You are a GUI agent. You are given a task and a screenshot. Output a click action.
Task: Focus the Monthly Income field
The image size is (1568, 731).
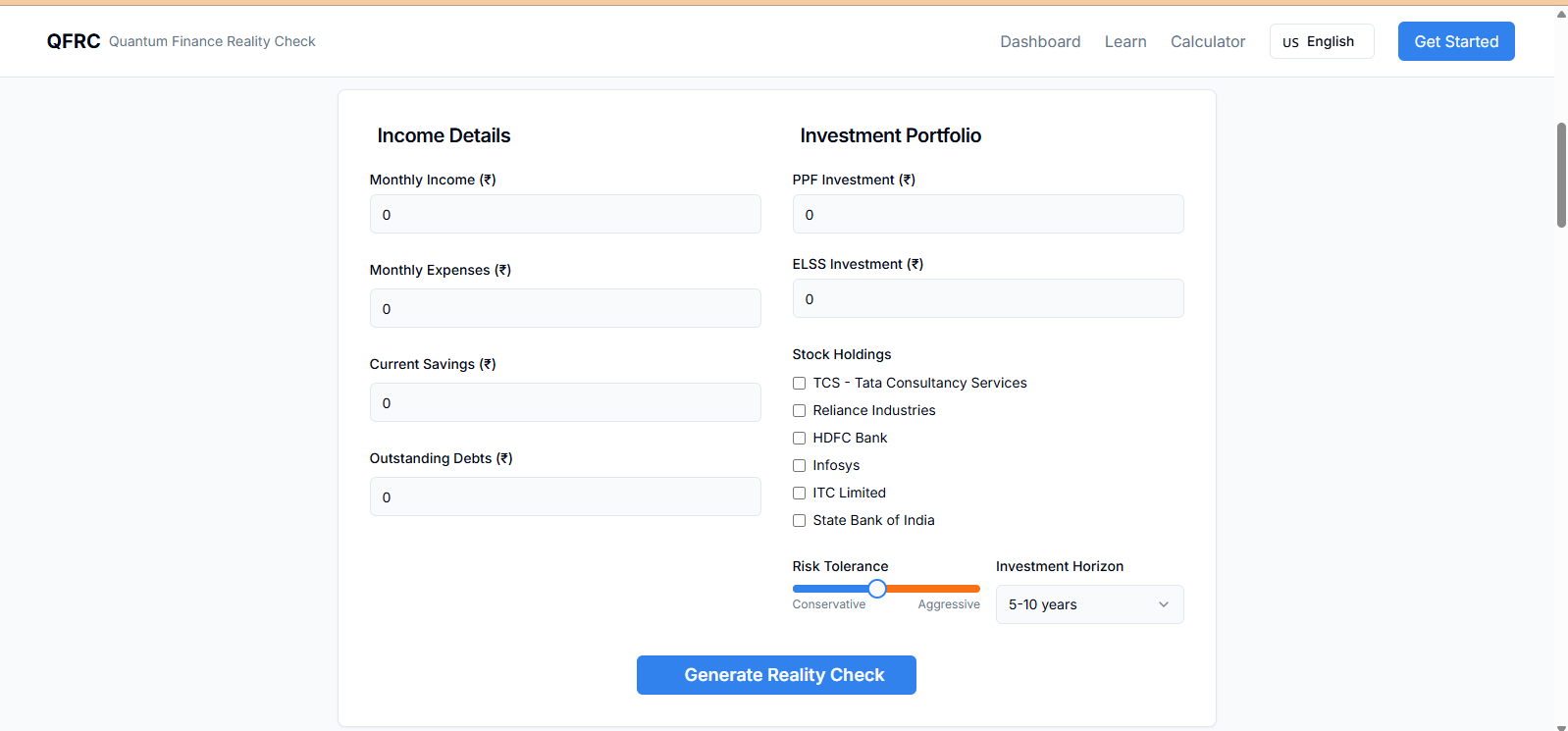coord(565,214)
